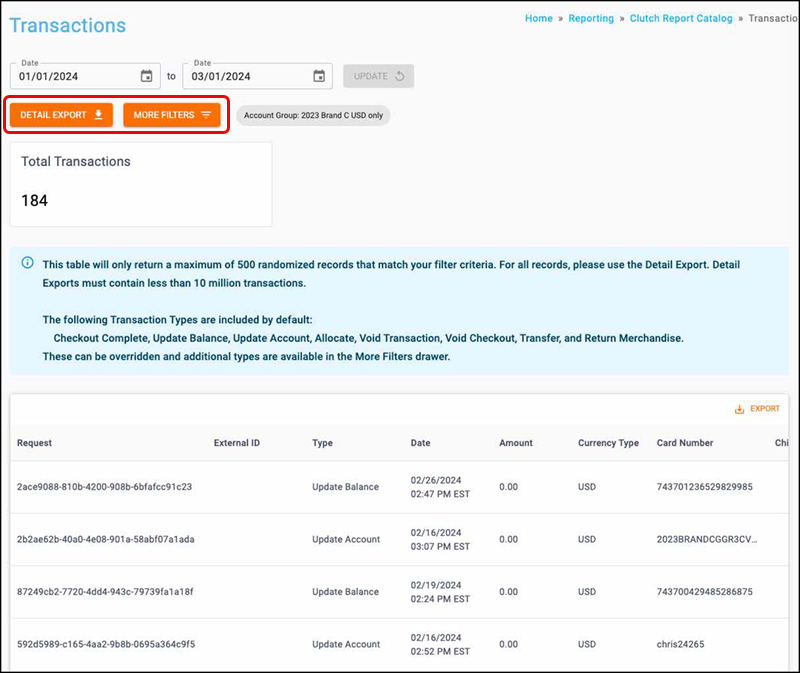Click Update Account type in chris24265 row
This screenshot has width=800, height=673.
pyautogui.click(x=346, y=644)
